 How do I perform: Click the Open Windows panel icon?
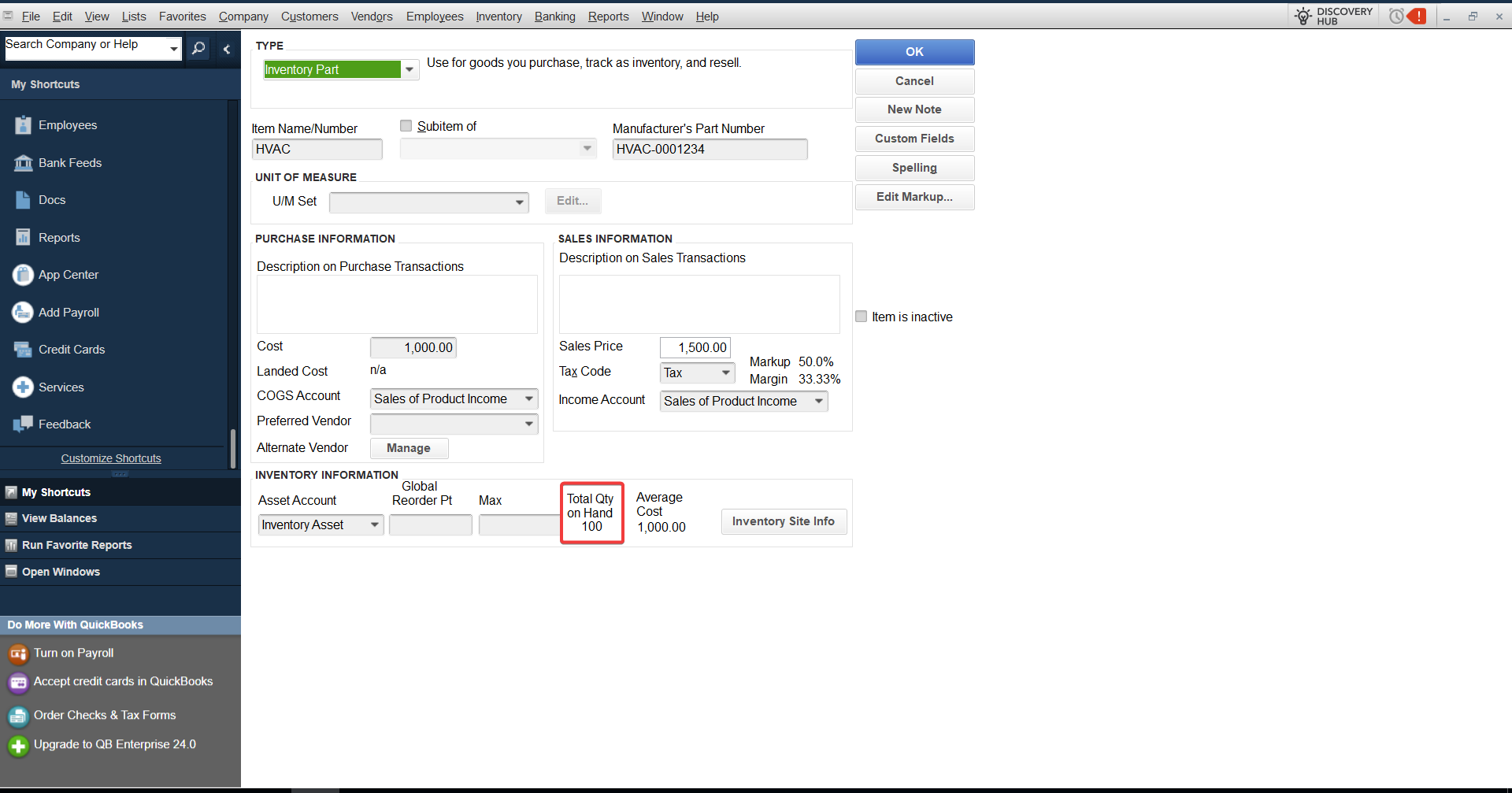[11, 572]
